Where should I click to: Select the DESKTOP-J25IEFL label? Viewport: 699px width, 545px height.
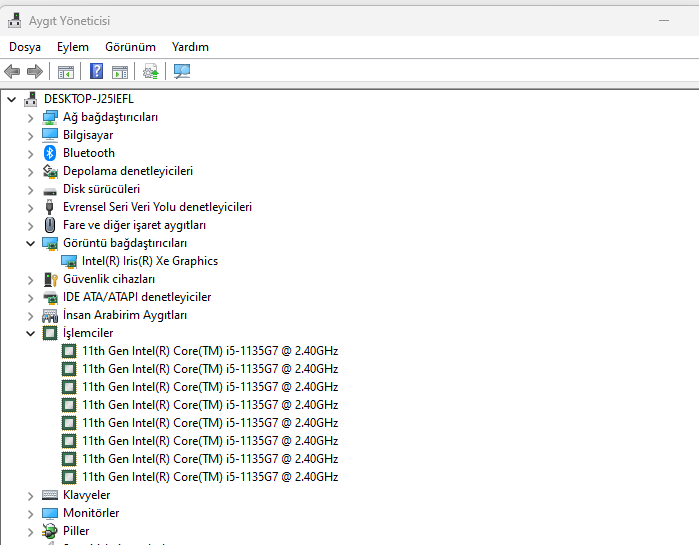tap(89, 99)
